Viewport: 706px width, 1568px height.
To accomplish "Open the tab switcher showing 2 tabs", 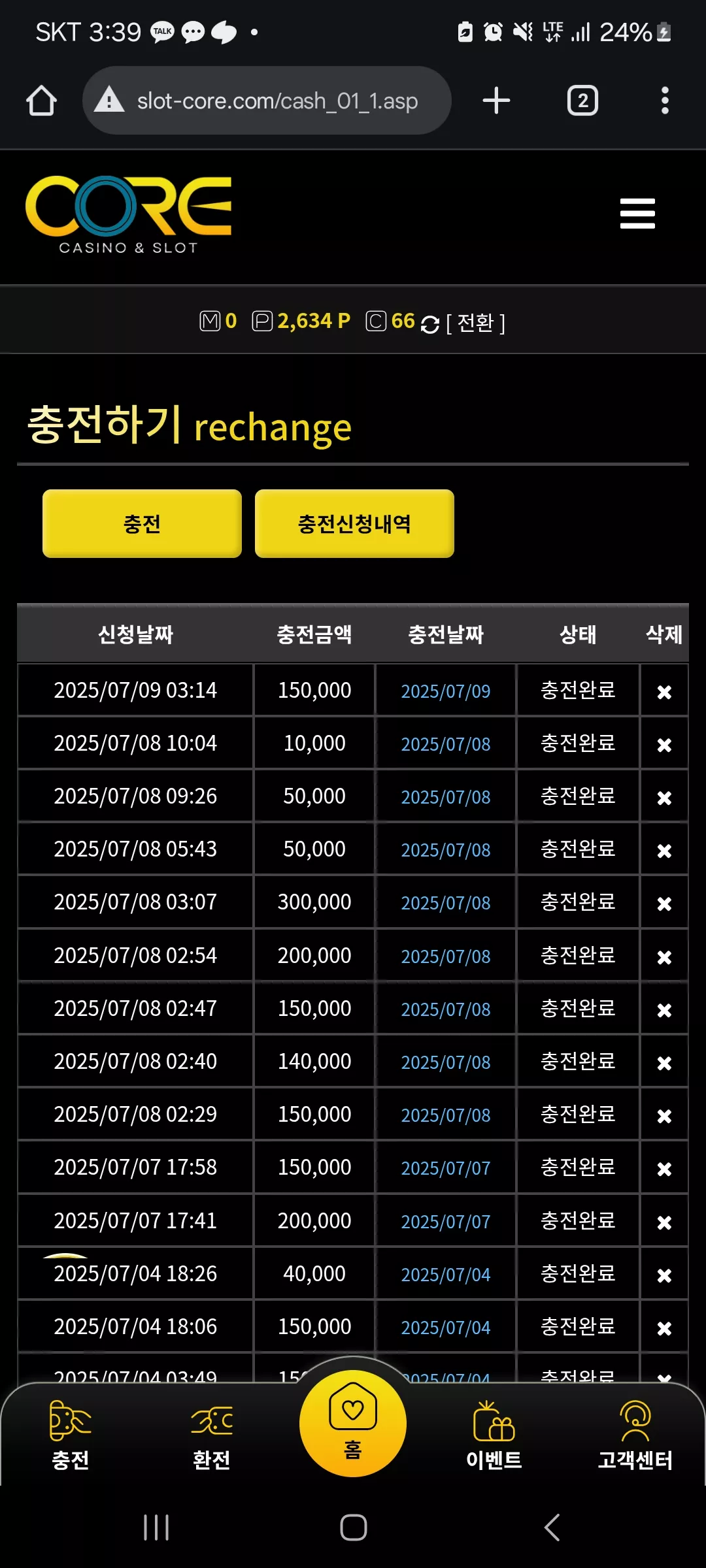I will [582, 101].
